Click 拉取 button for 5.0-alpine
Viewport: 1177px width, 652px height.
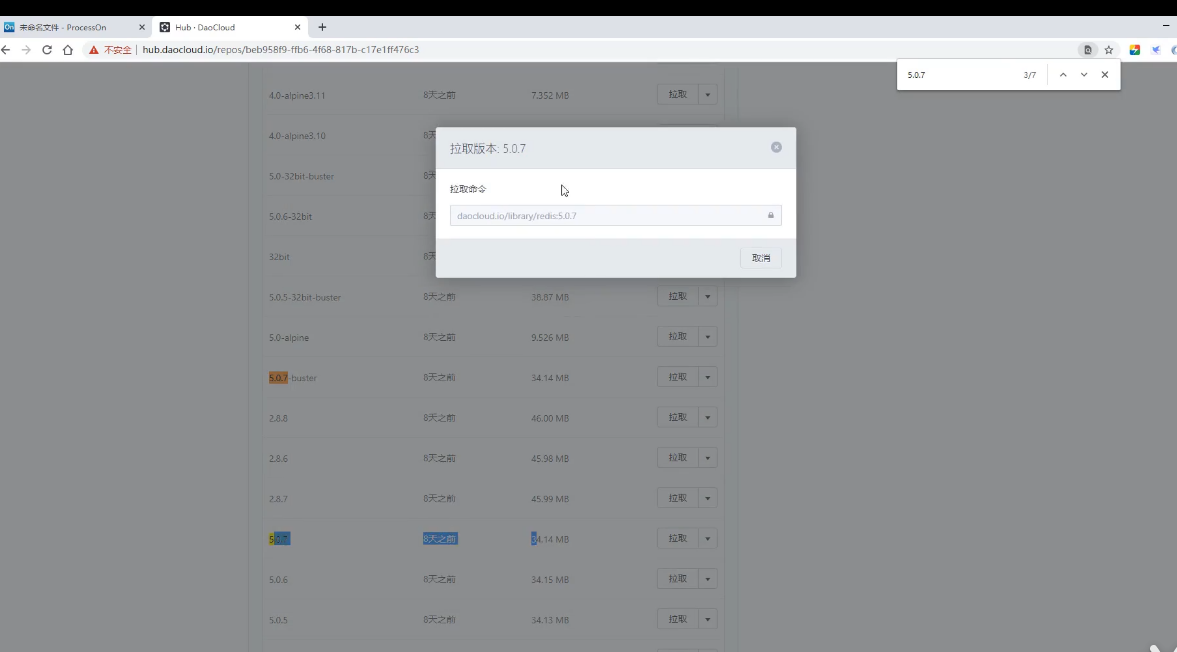677,337
